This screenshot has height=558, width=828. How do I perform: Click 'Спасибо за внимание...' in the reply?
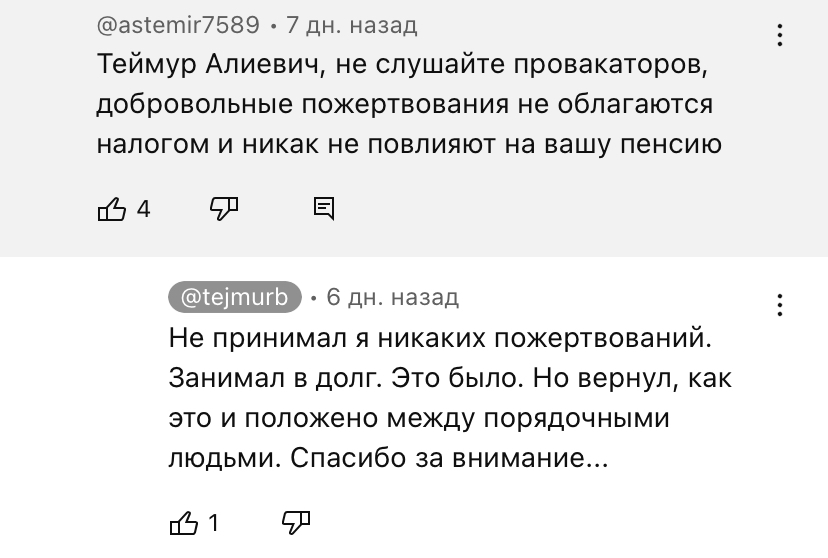point(449,458)
